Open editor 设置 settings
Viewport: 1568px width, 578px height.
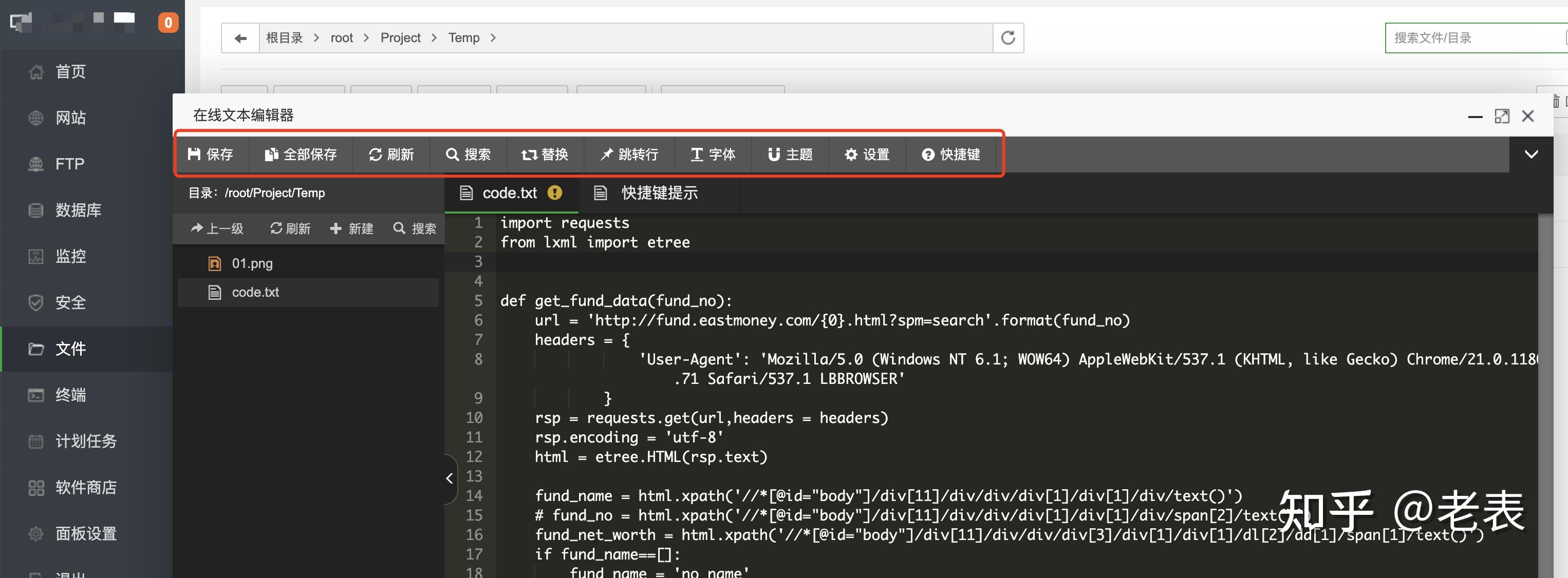pyautogui.click(x=867, y=155)
